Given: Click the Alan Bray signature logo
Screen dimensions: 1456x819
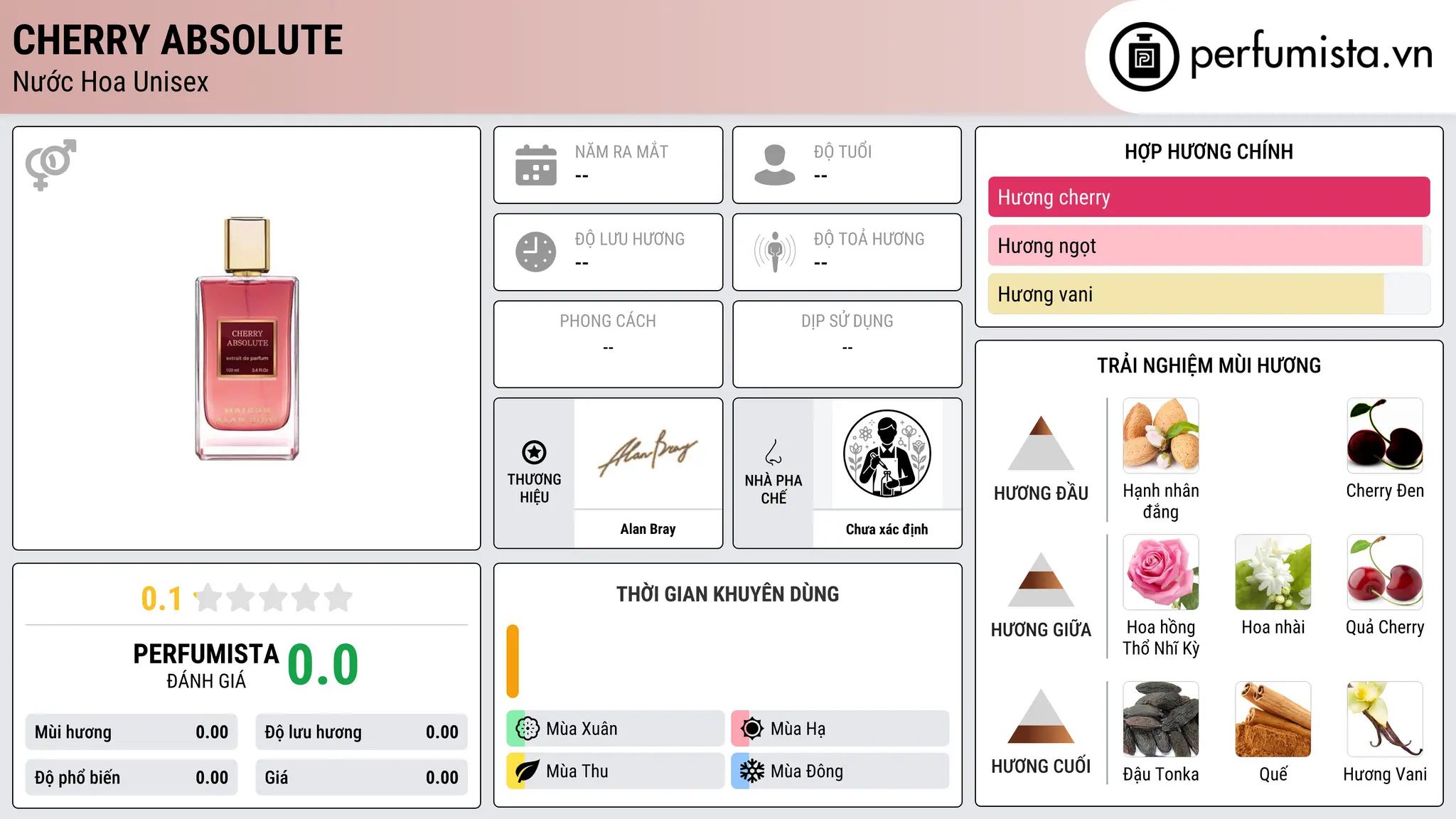Looking at the screenshot, I should 648,454.
